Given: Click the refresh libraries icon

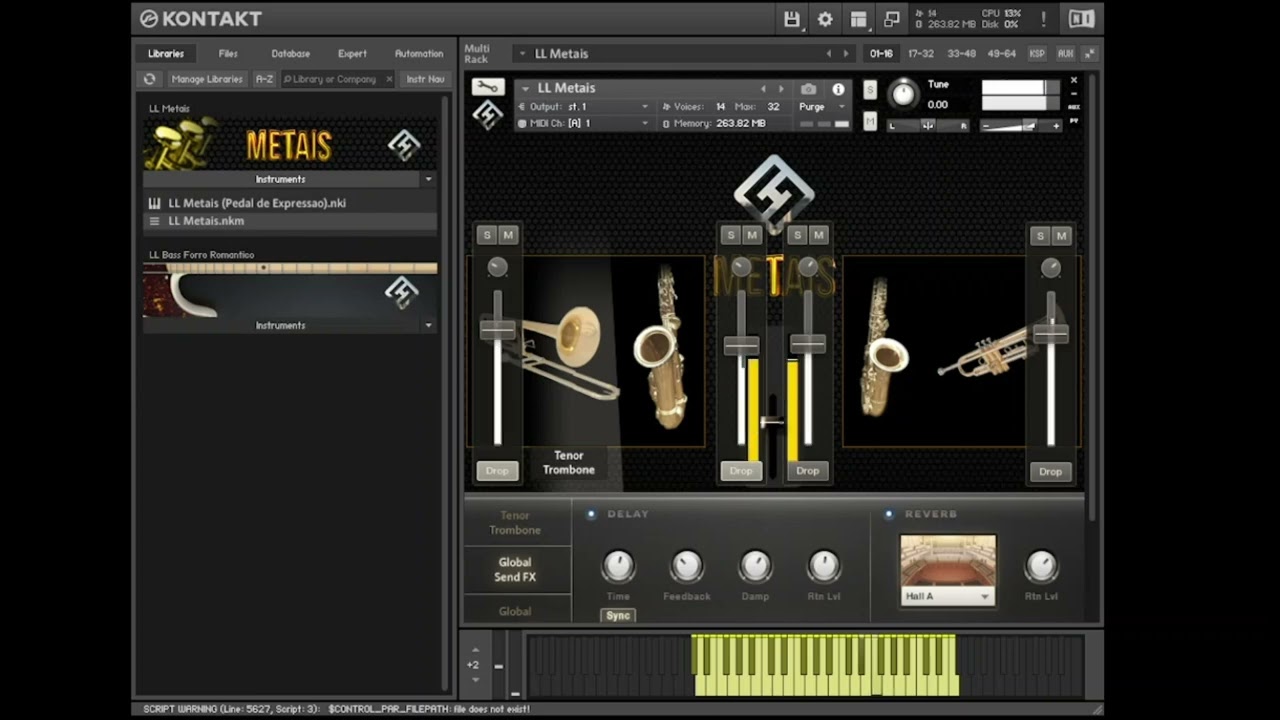Looking at the screenshot, I should click(150, 79).
